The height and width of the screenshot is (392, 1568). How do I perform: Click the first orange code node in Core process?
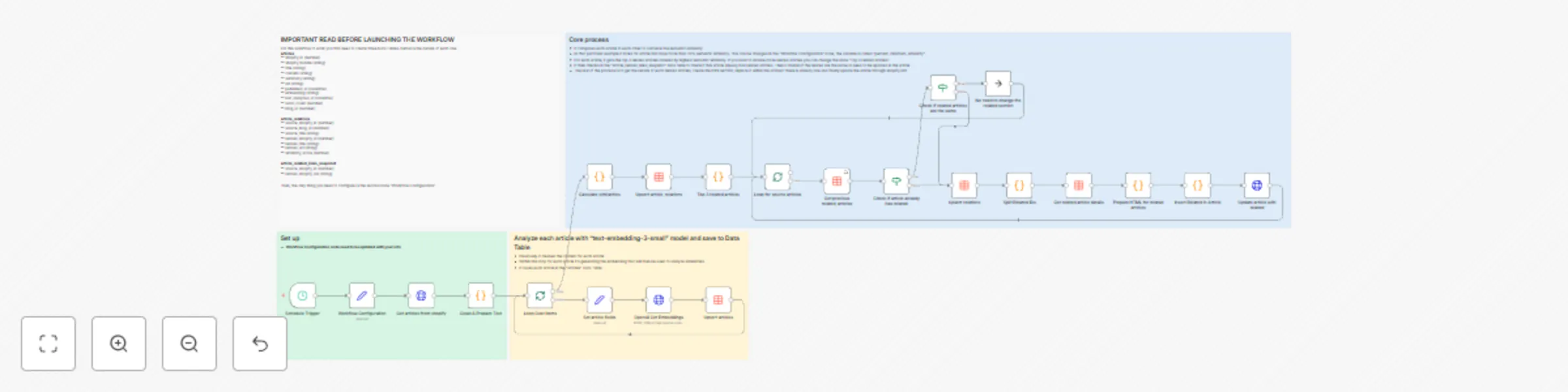coord(599,177)
